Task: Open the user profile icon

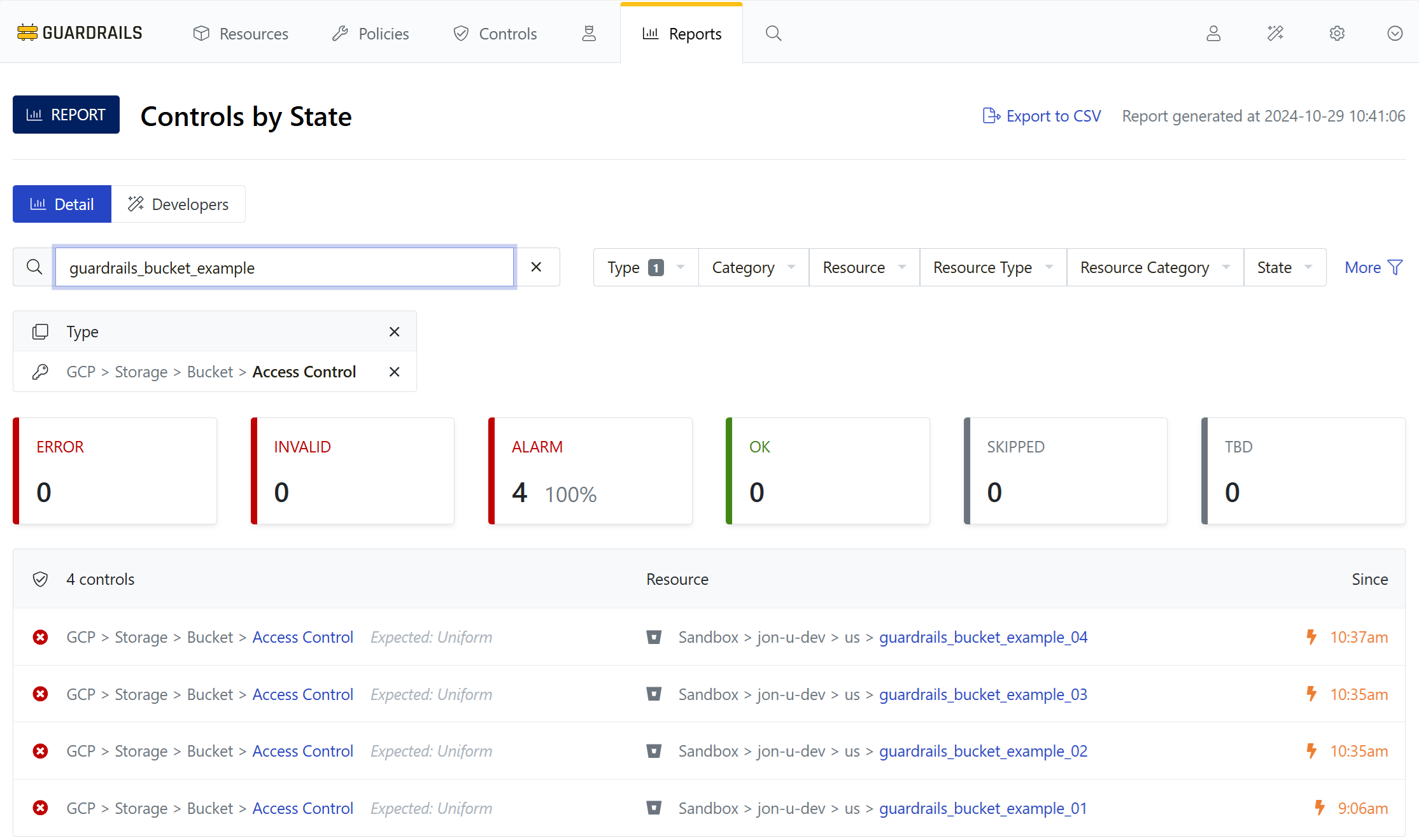Action: pos(1213,33)
